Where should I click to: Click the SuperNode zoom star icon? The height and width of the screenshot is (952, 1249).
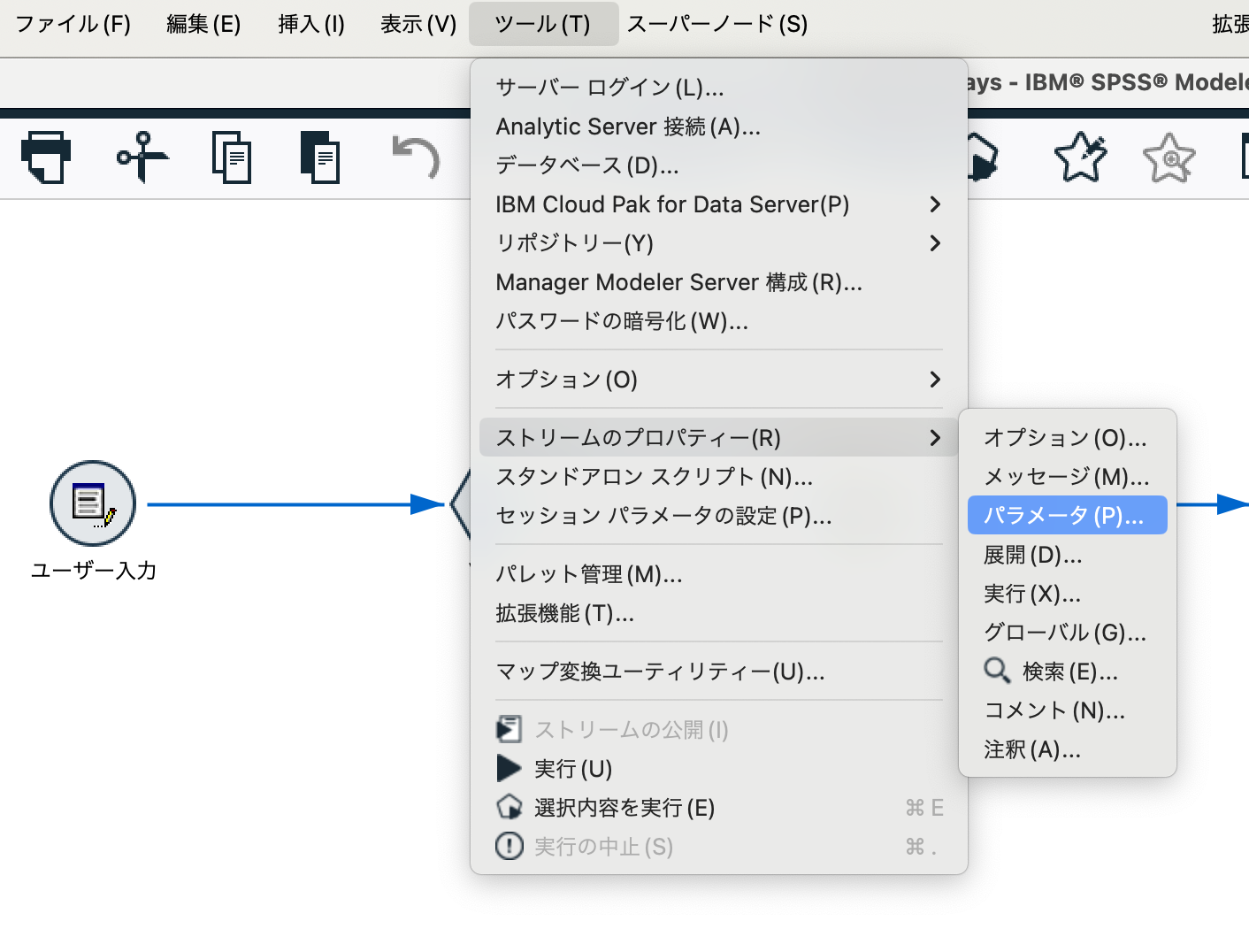pos(1169,157)
